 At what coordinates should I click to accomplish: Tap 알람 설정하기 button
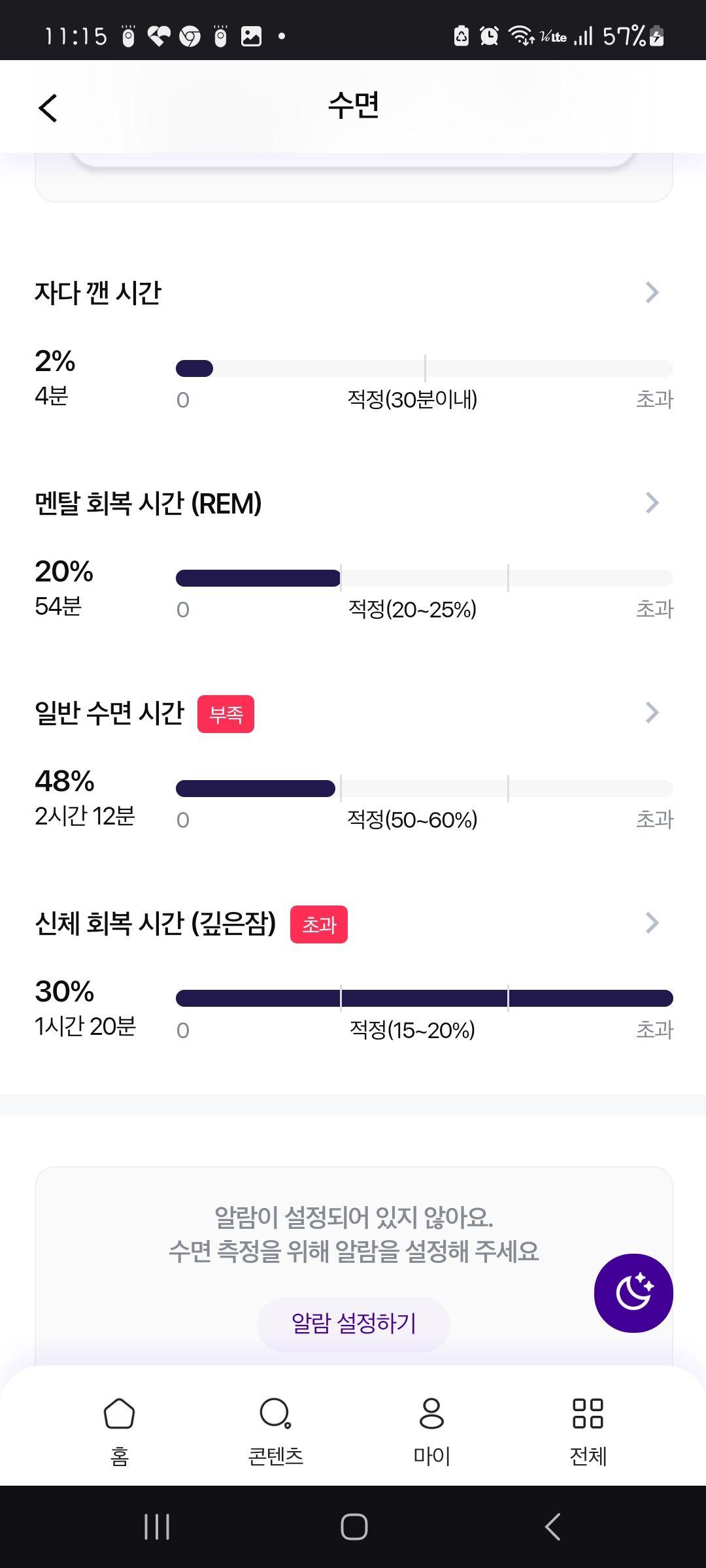[x=354, y=1324]
